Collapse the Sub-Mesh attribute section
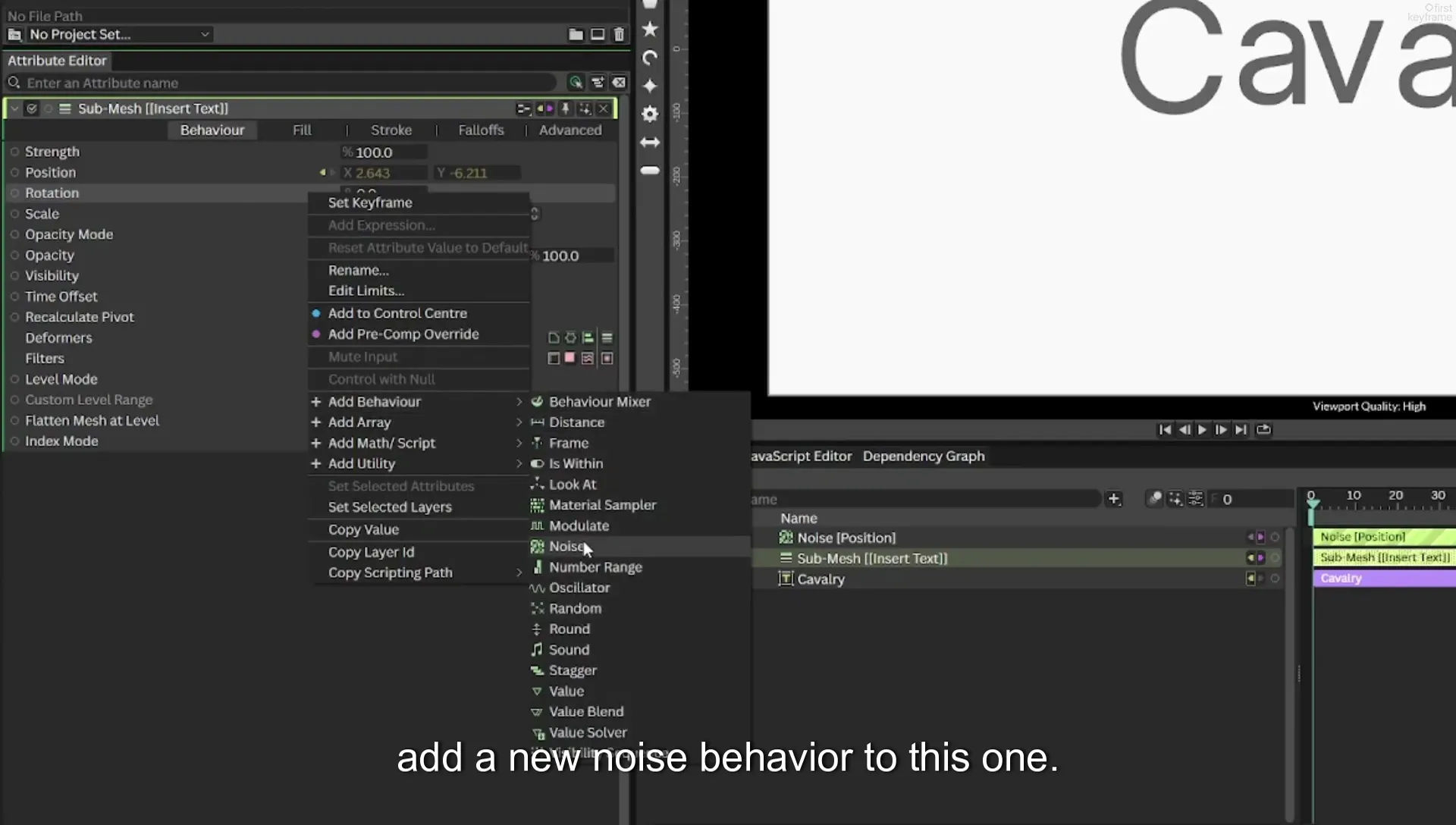This screenshot has width=1456, height=825. tap(14, 108)
